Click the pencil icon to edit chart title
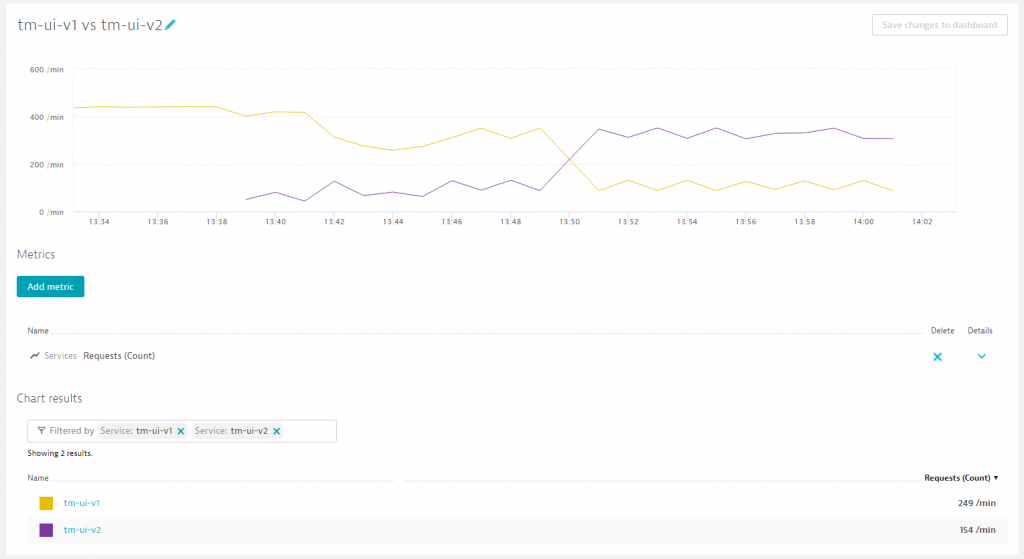The image size is (1024, 559). pyautogui.click(x=170, y=25)
